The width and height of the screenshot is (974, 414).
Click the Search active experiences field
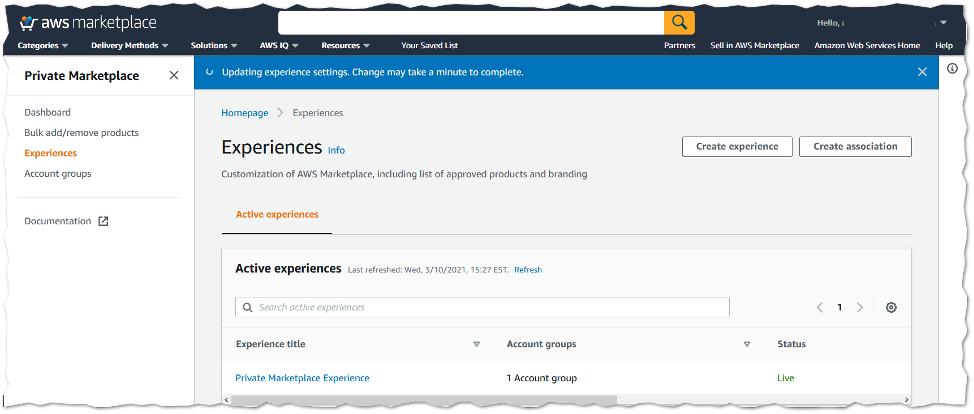(x=482, y=307)
